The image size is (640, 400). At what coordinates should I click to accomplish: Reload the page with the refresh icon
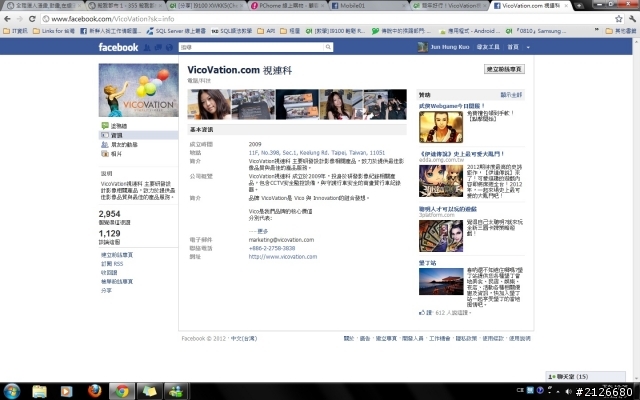(32, 19)
